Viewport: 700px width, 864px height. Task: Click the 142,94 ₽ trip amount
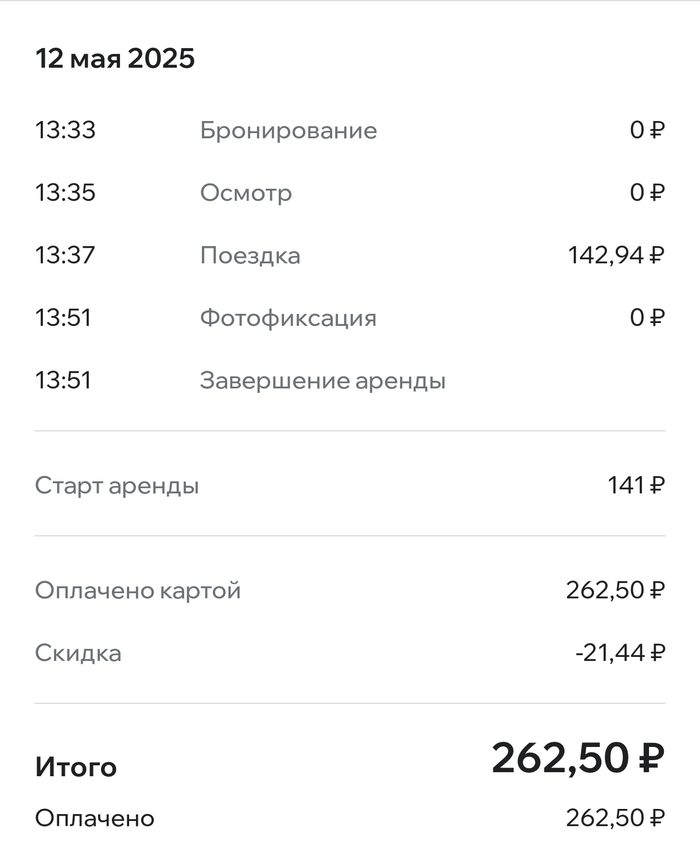pos(616,256)
